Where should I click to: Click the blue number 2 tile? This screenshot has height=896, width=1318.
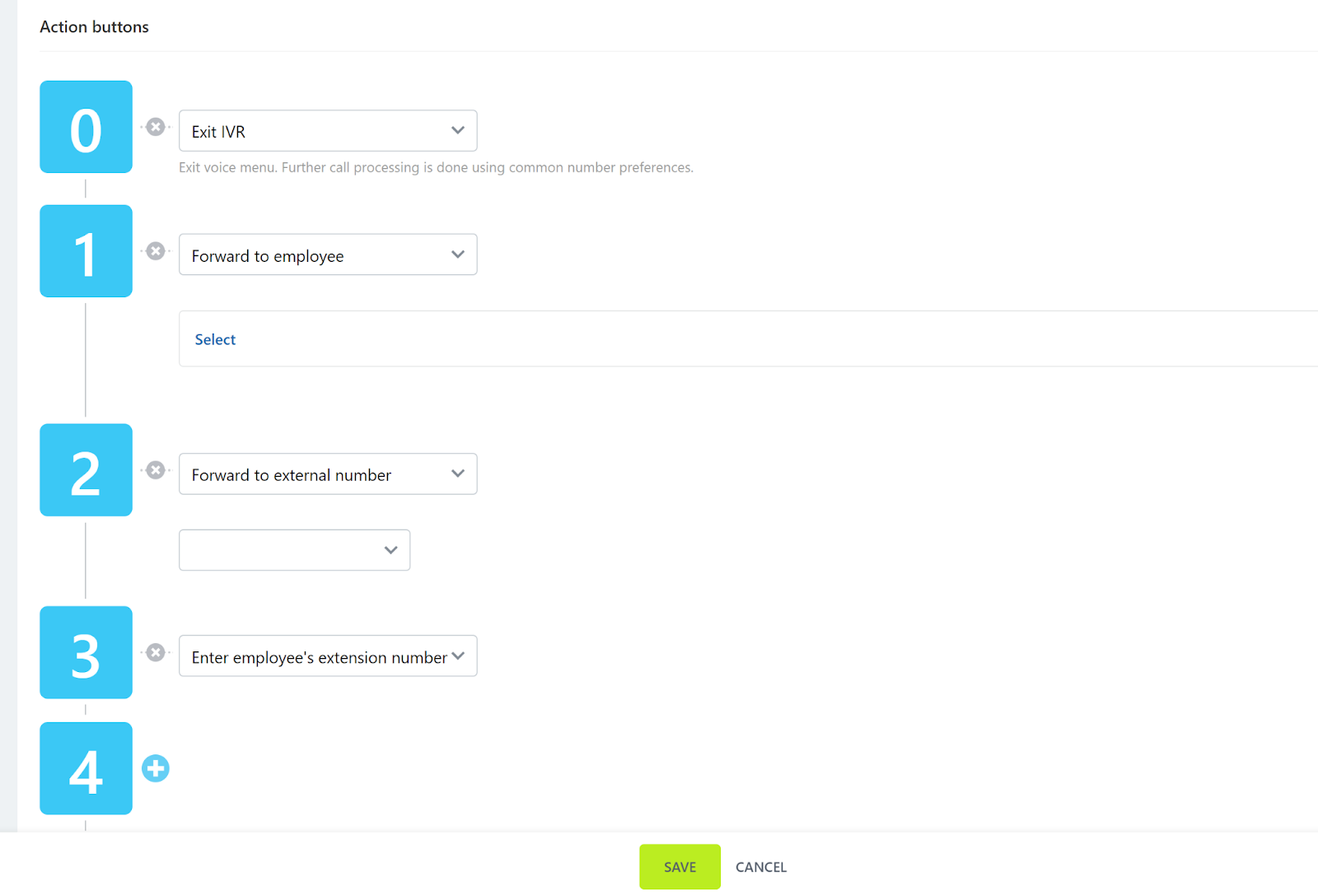click(x=86, y=470)
